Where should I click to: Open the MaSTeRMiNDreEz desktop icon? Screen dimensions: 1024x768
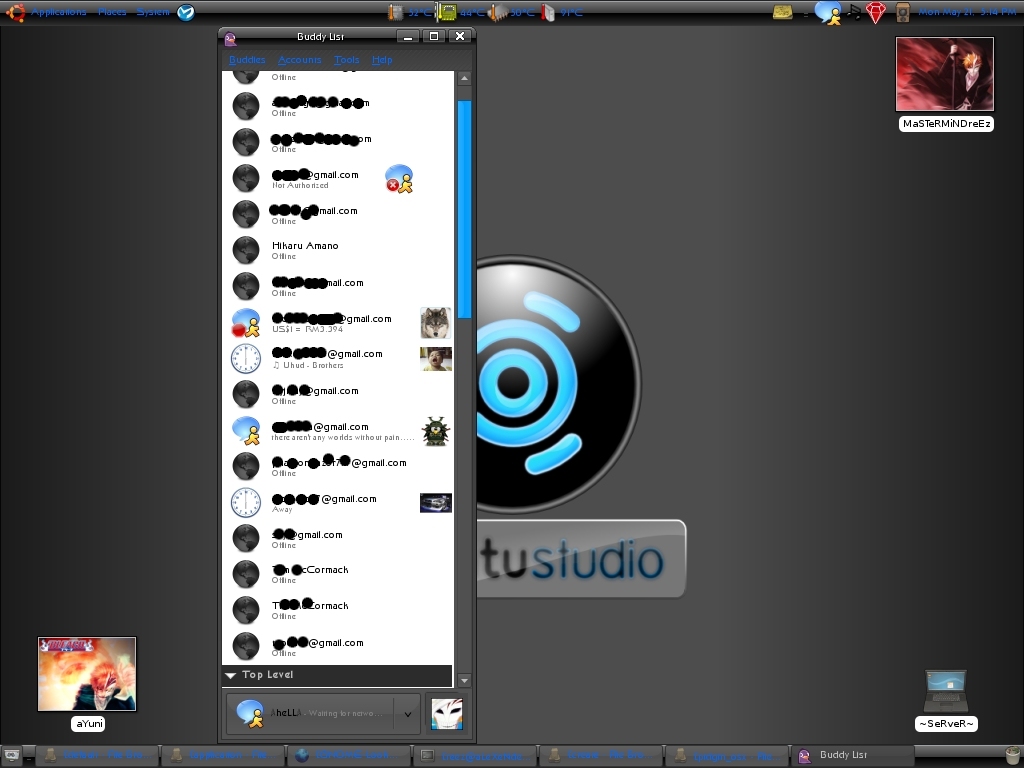pyautogui.click(x=945, y=84)
